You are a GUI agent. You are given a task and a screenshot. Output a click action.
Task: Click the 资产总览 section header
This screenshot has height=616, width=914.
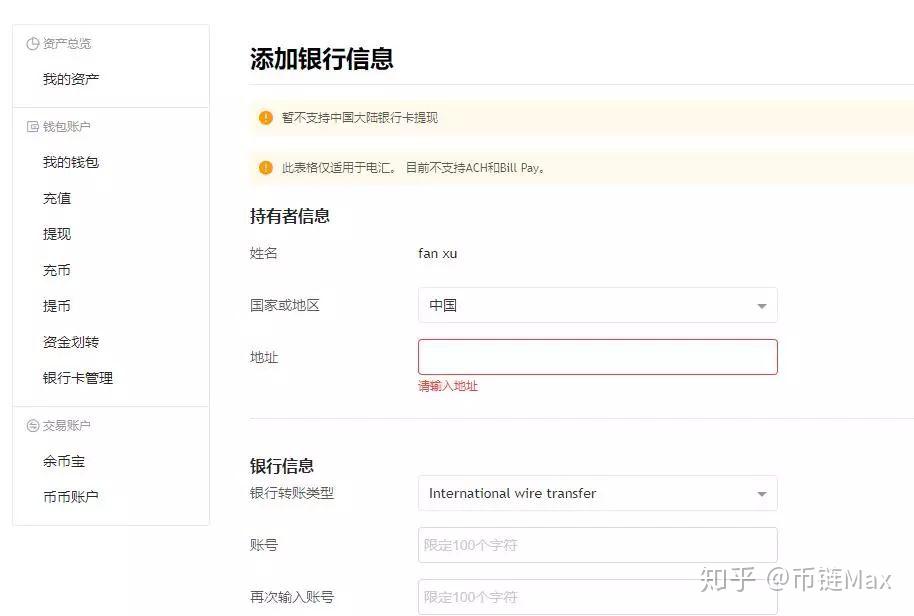click(67, 44)
